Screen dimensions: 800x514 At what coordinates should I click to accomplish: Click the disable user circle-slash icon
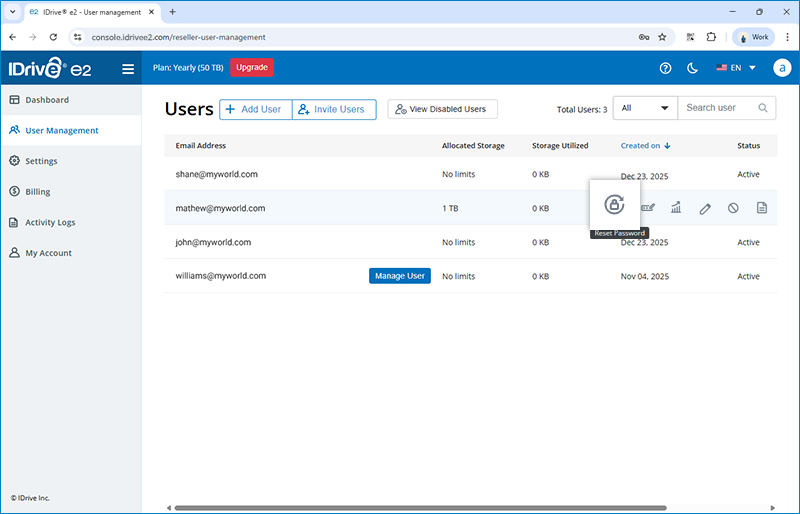[x=733, y=208]
